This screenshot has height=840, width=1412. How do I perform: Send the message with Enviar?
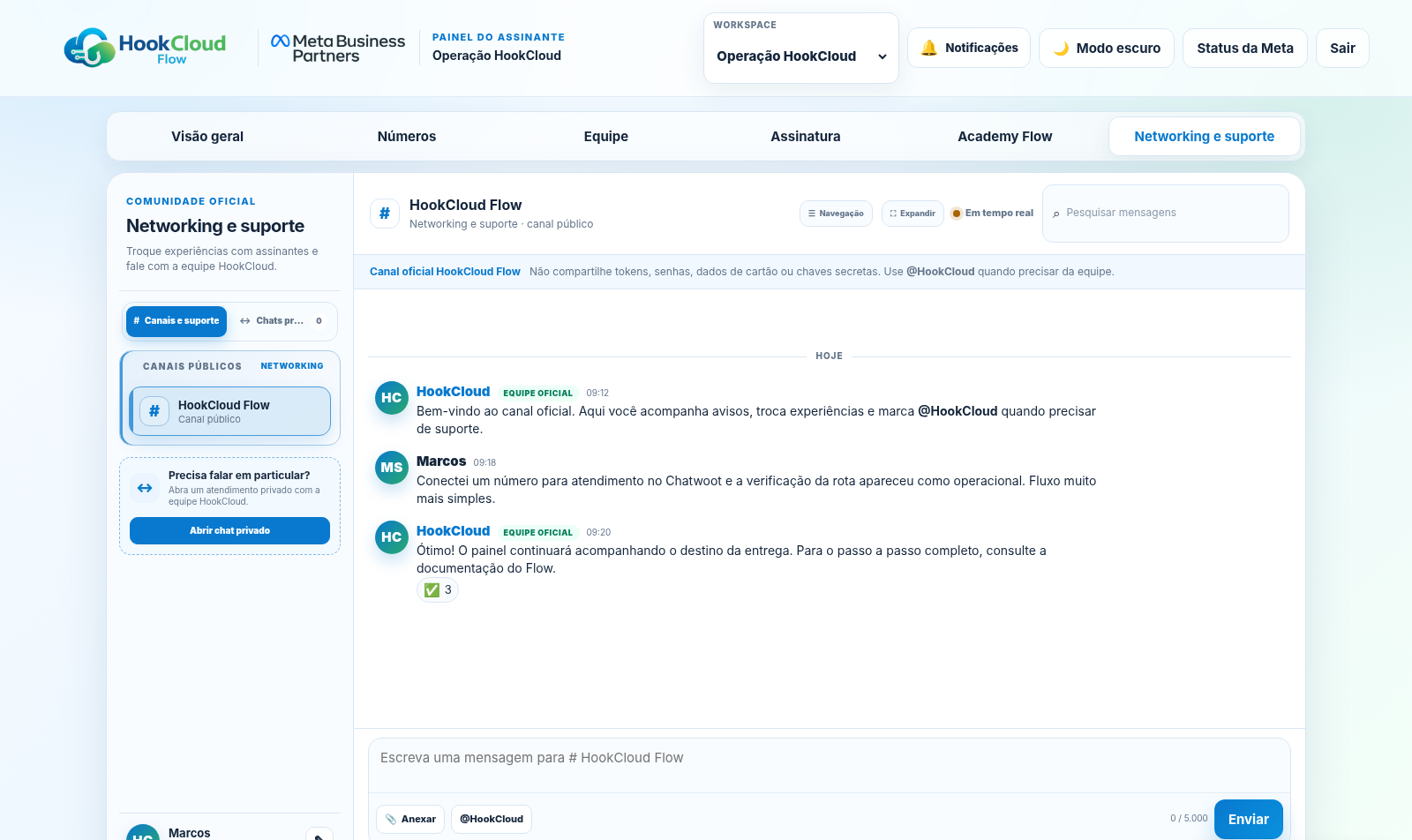coord(1249,820)
